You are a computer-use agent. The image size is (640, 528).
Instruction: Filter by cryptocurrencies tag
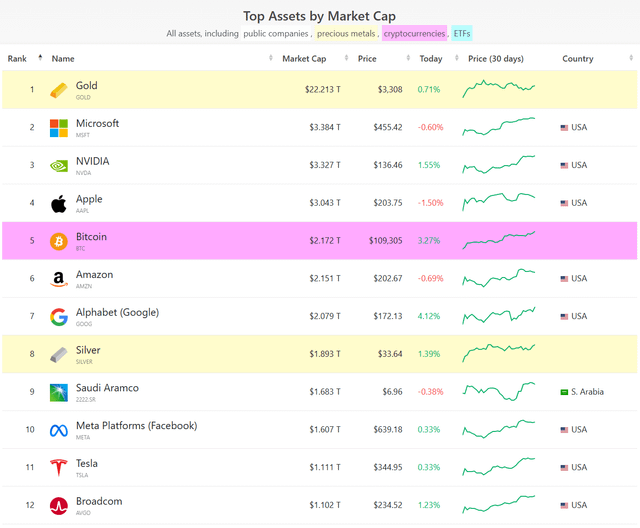point(414,34)
